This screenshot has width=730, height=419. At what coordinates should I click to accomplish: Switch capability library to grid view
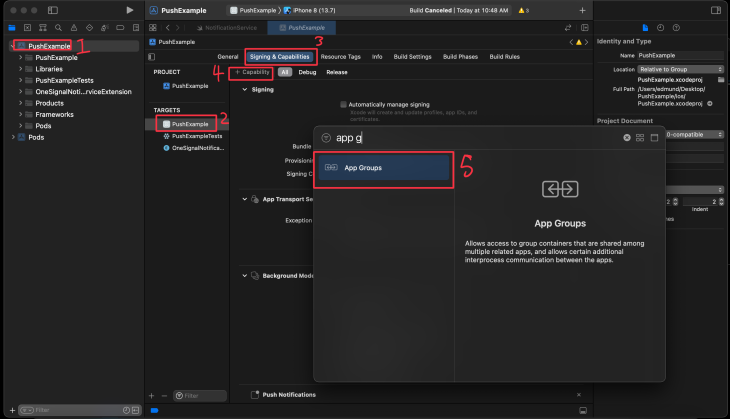point(641,138)
